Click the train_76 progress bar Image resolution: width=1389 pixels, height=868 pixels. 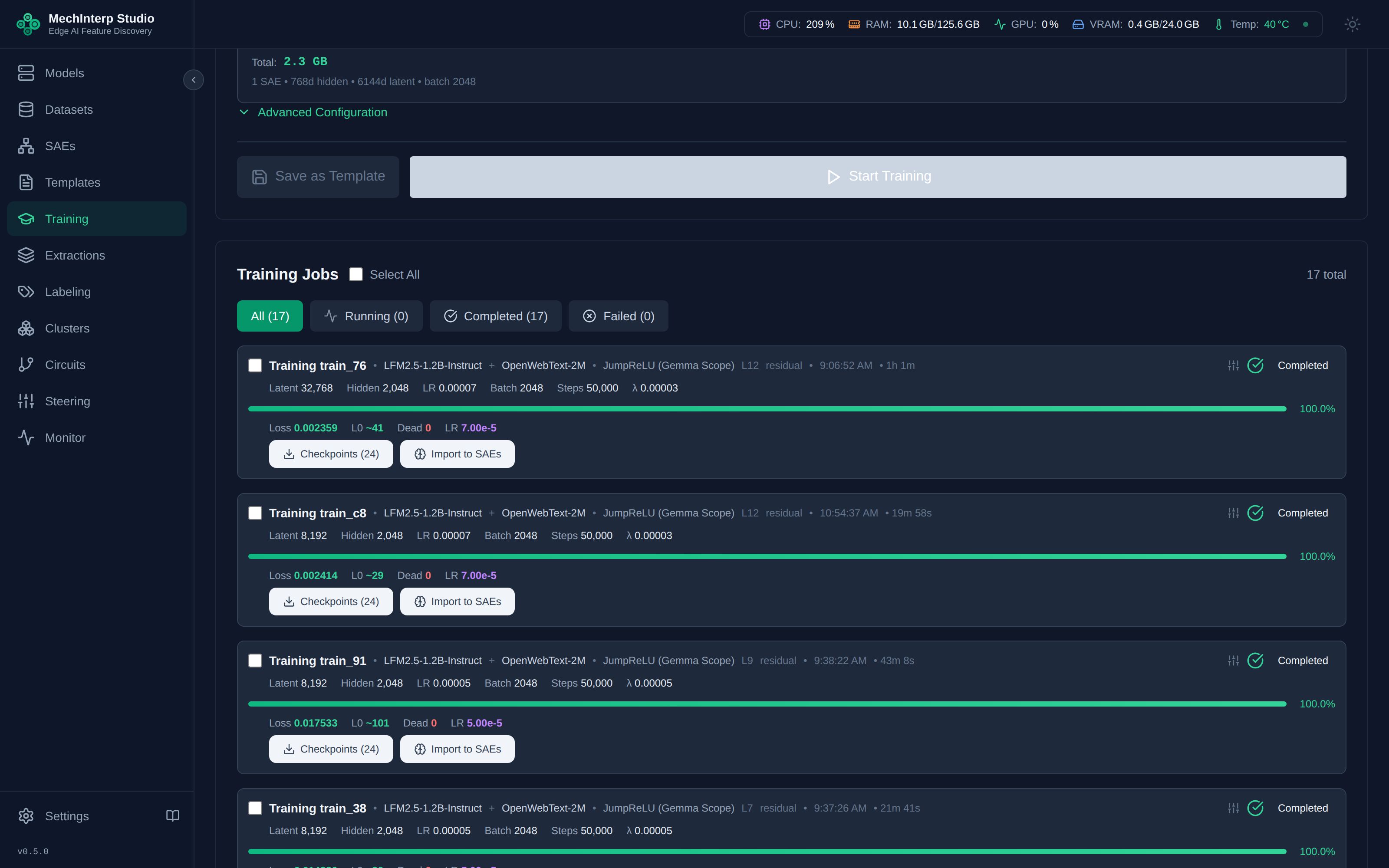coord(767,409)
